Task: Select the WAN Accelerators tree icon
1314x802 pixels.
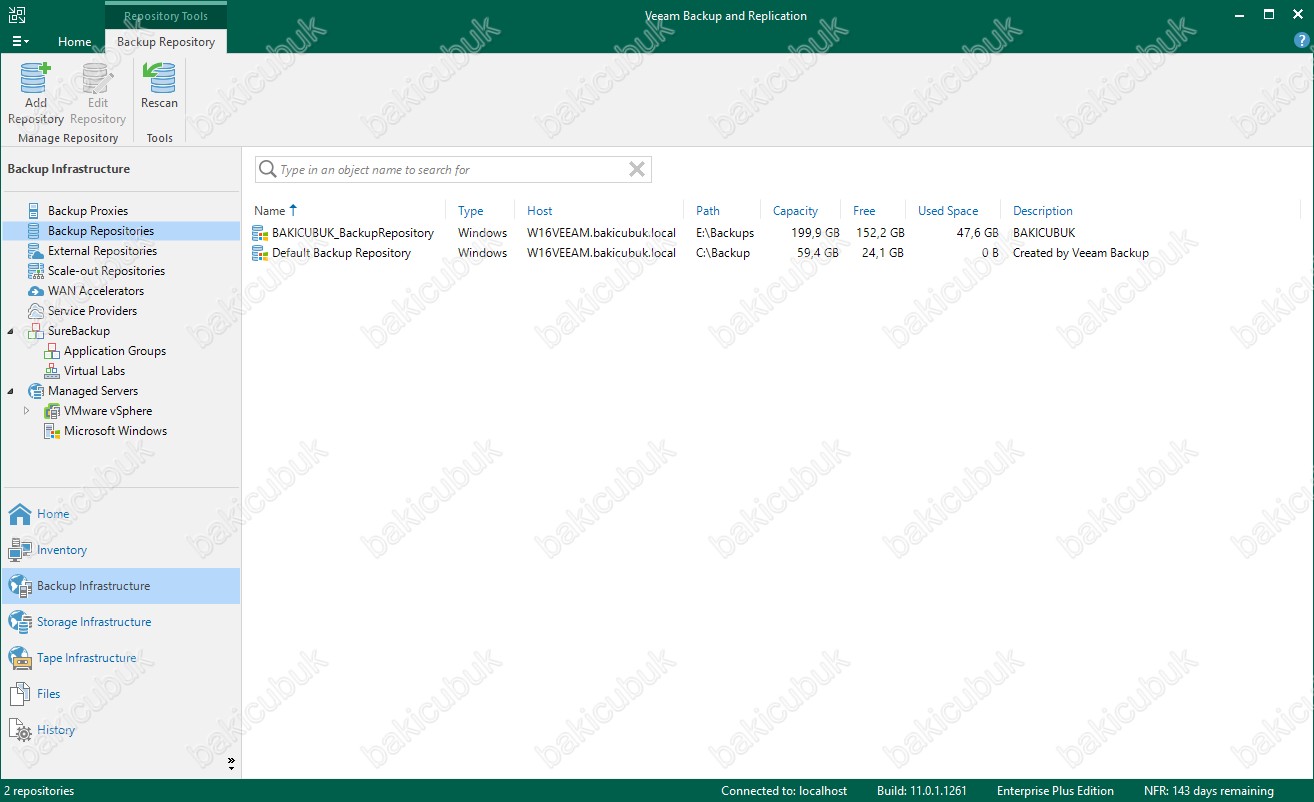Action: click(x=36, y=291)
